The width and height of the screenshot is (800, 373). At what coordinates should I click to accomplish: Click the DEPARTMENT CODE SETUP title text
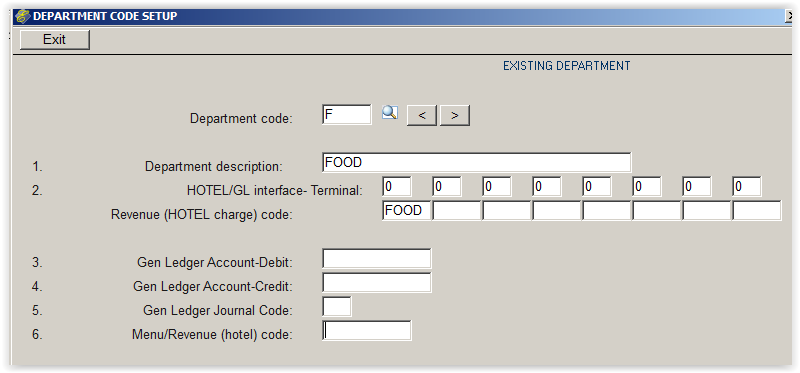105,16
